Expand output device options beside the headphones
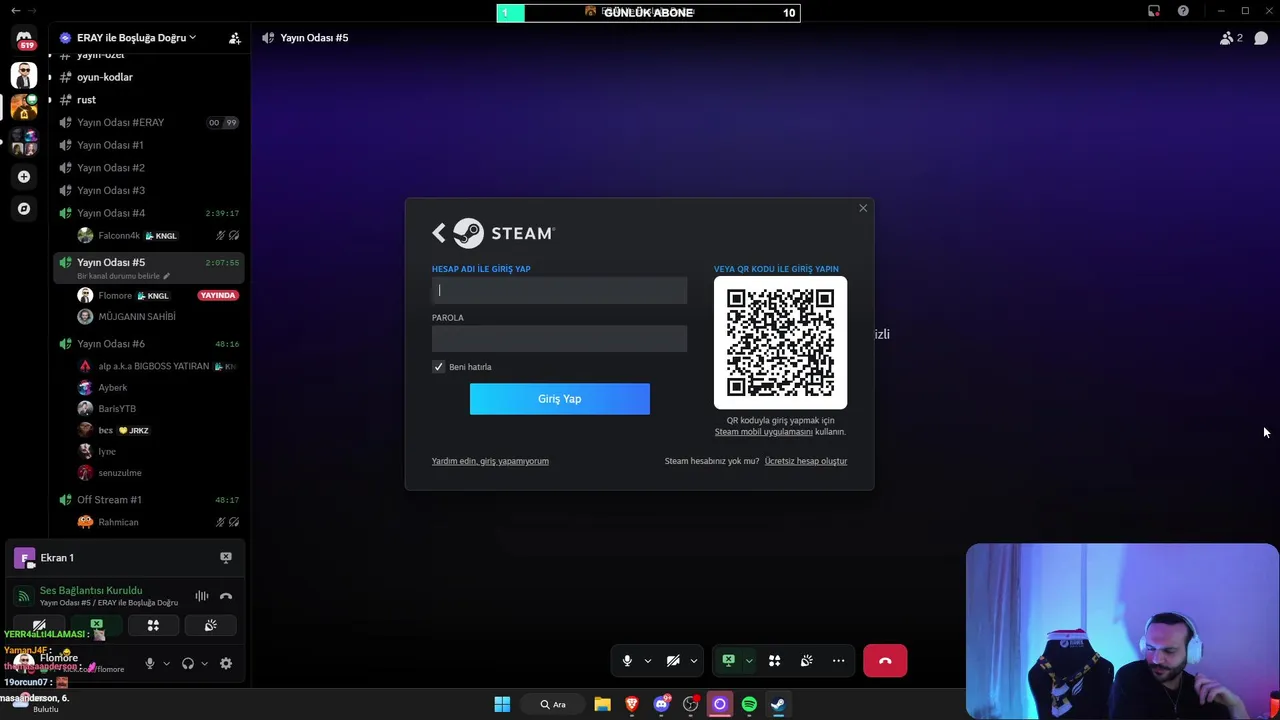The height and width of the screenshot is (720, 1280). pyautogui.click(x=204, y=663)
